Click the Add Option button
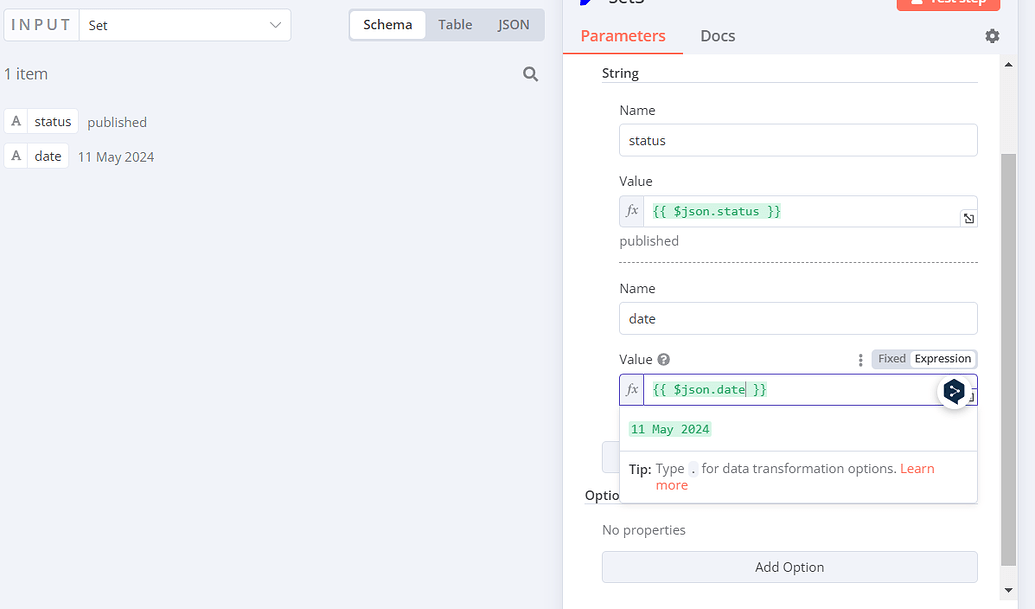This screenshot has width=1035, height=609. point(789,567)
